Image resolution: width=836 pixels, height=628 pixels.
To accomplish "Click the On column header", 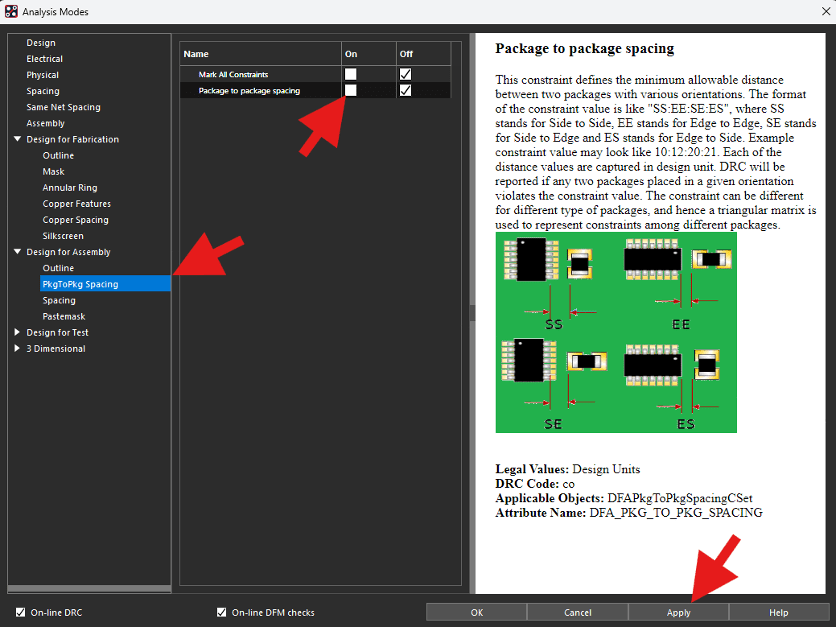I will [x=369, y=54].
